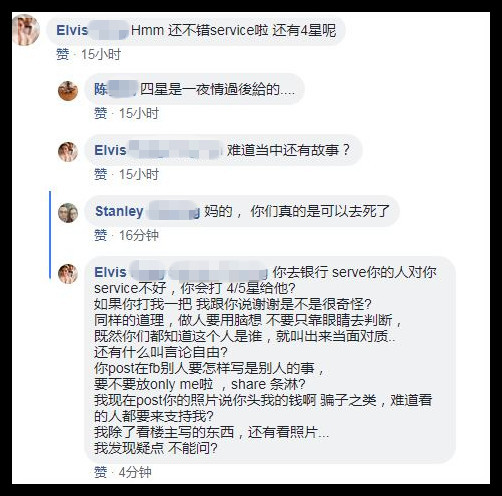Click the 15小时 timestamp under top comment
The width and height of the screenshot is (502, 496).
tap(101, 54)
